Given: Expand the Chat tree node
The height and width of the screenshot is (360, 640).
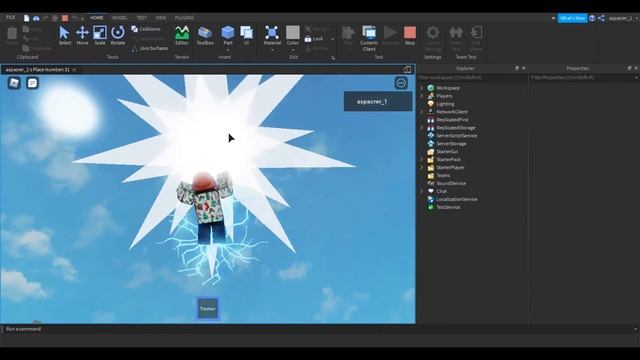Looking at the screenshot, I should 422,191.
